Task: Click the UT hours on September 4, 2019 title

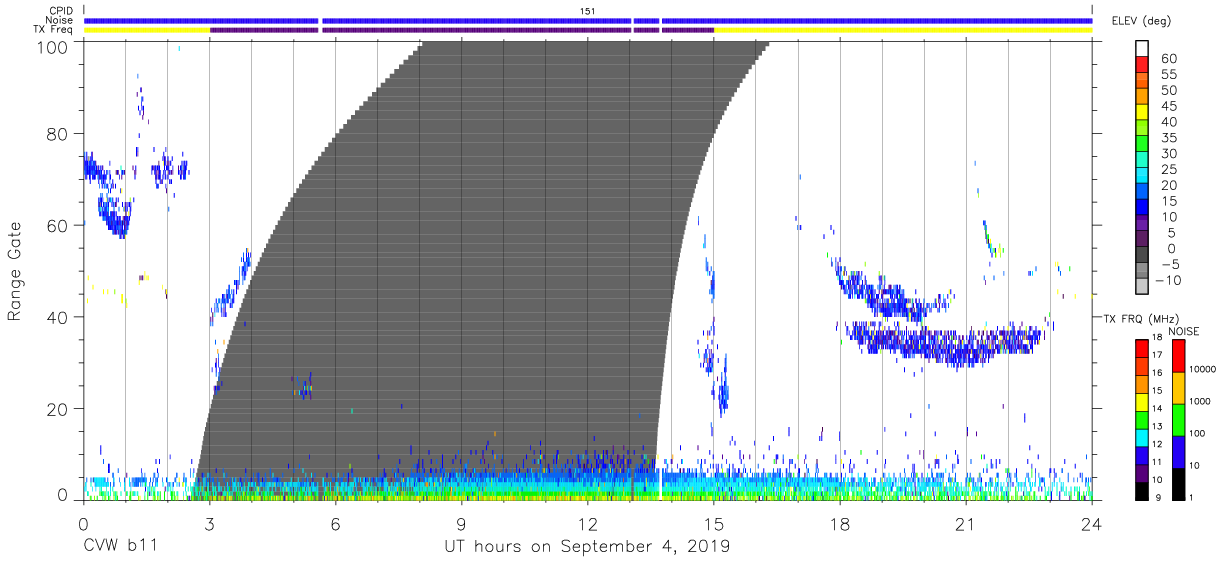Action: (588, 547)
